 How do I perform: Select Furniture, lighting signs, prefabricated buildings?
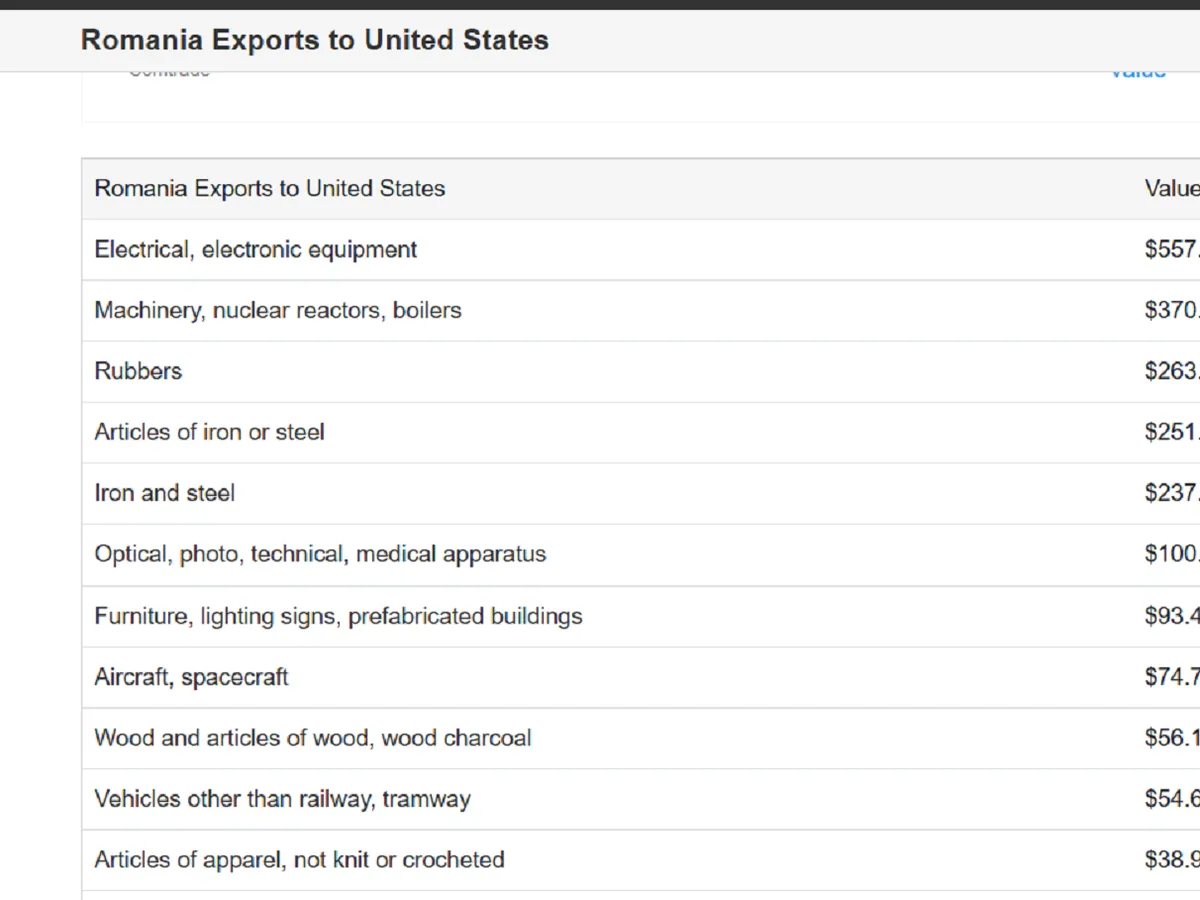(338, 616)
